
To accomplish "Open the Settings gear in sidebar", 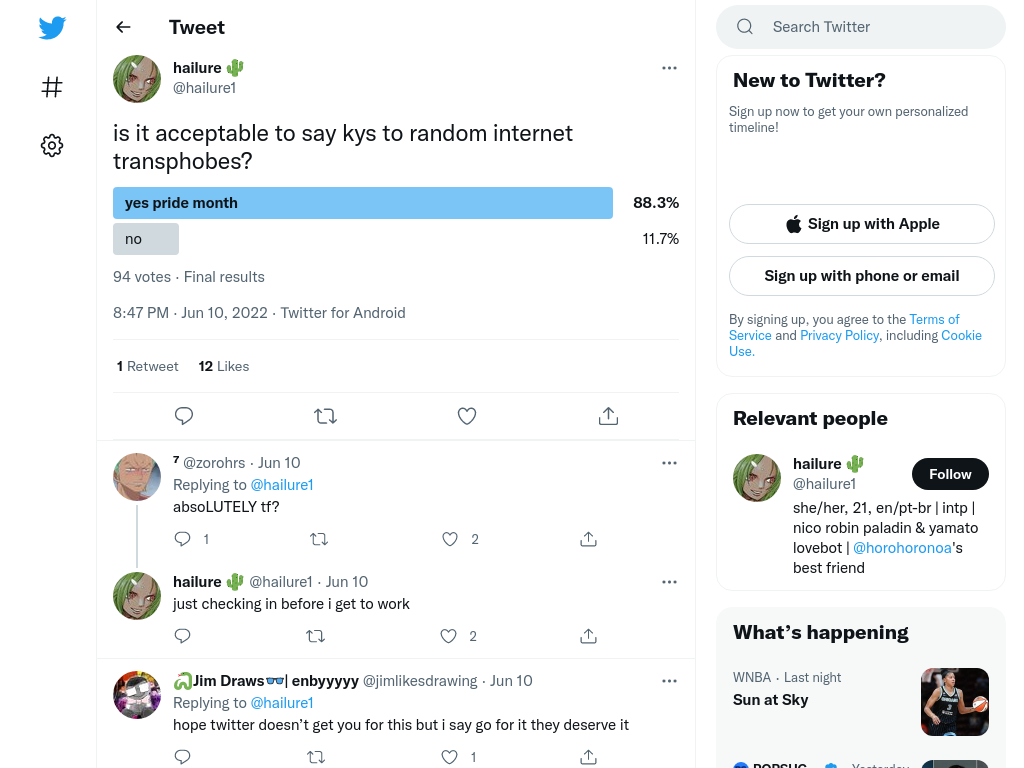I will (x=52, y=145).
